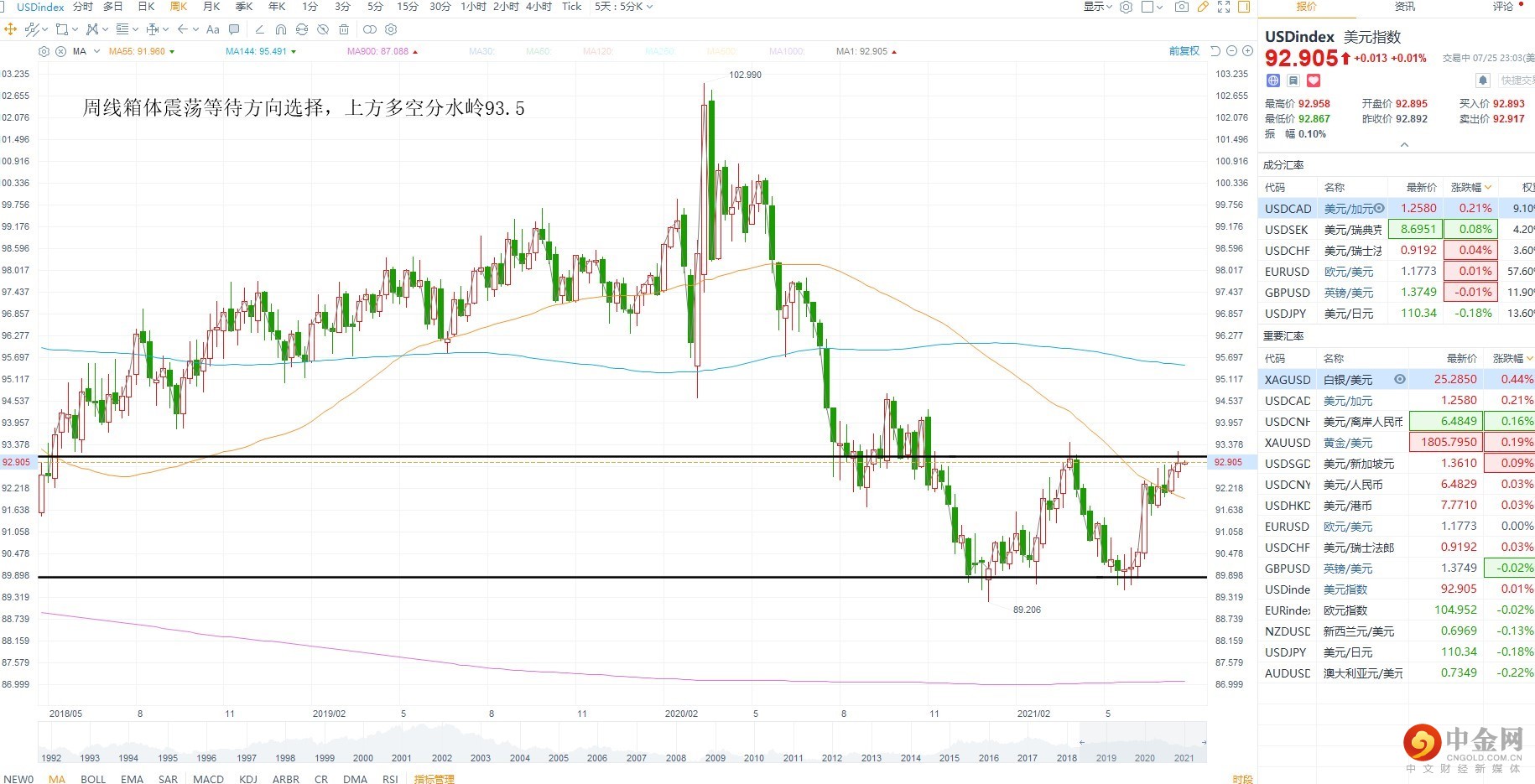Toggle the red heart favorite icon
Screen dimensions: 1535x784
pos(1314,80)
